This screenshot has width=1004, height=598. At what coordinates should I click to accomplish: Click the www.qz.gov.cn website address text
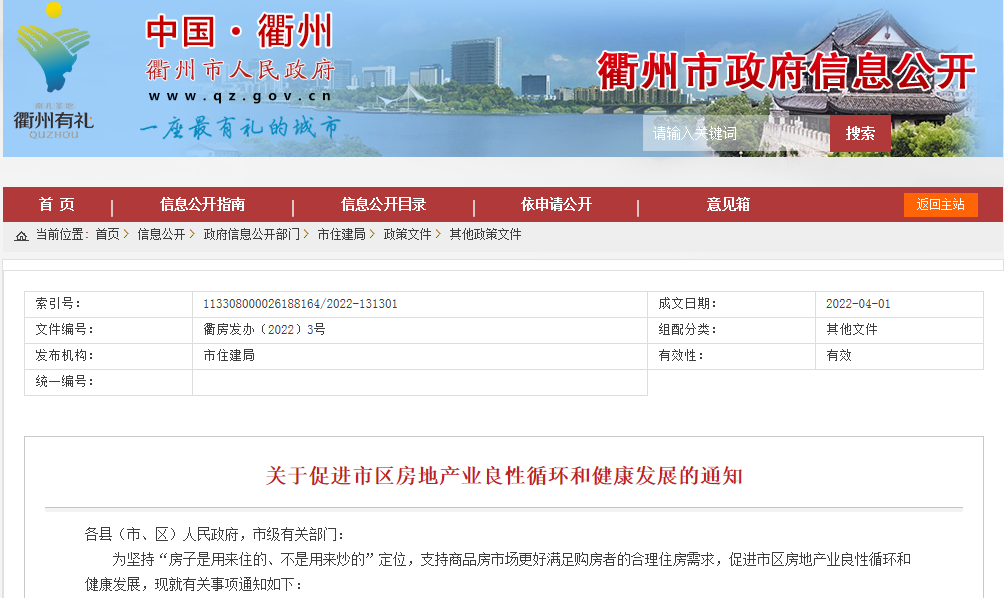tap(240, 97)
